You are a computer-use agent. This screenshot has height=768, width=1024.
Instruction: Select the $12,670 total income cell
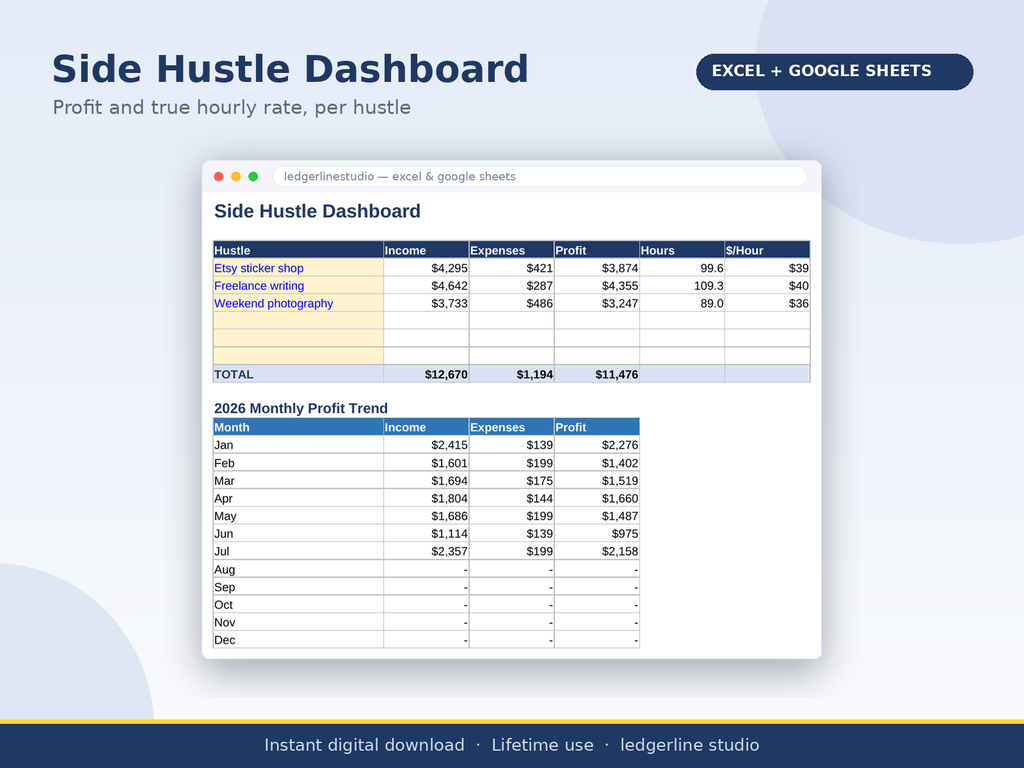[x=426, y=374]
